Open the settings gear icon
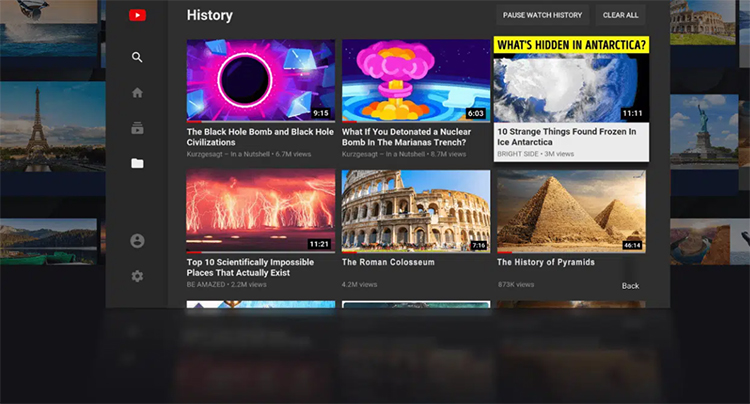Viewport: 750px width, 404px height. click(137, 276)
